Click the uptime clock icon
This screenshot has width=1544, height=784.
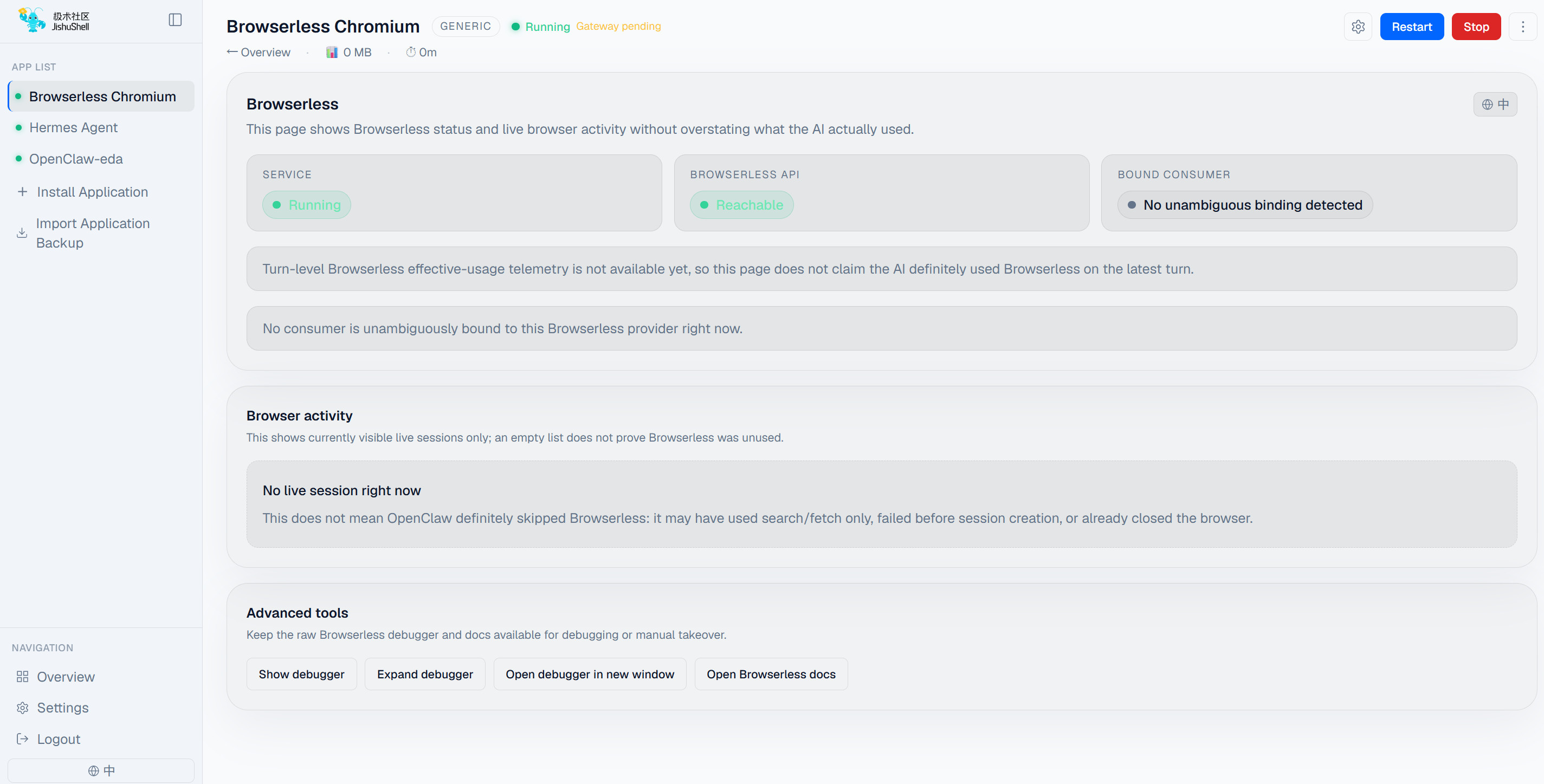[411, 52]
